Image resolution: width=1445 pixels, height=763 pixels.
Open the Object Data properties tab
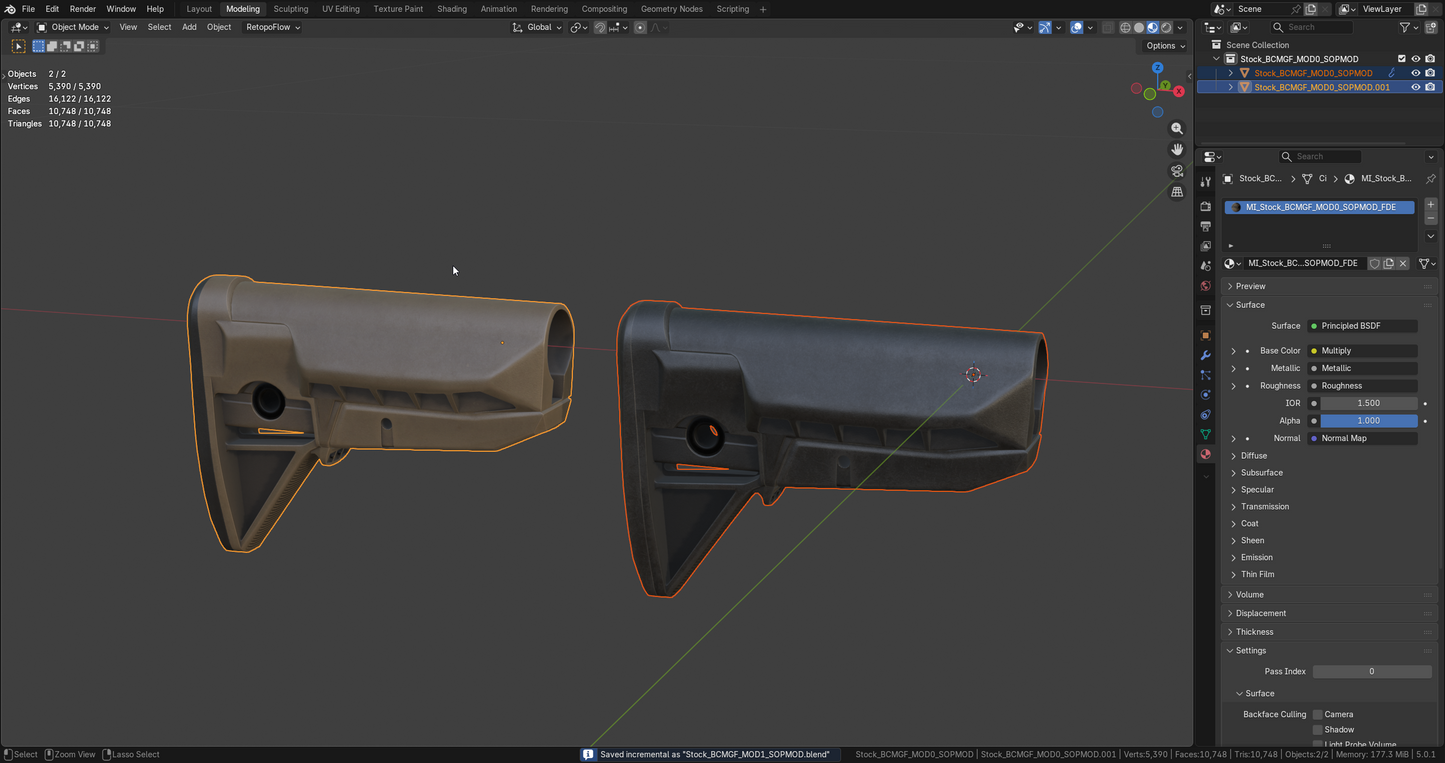tap(1205, 435)
